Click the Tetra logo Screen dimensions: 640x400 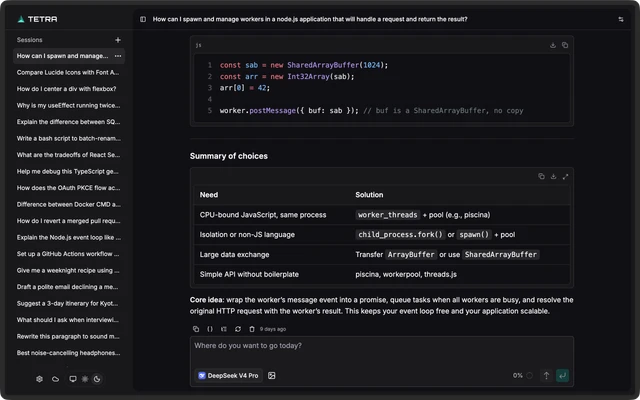pos(38,19)
